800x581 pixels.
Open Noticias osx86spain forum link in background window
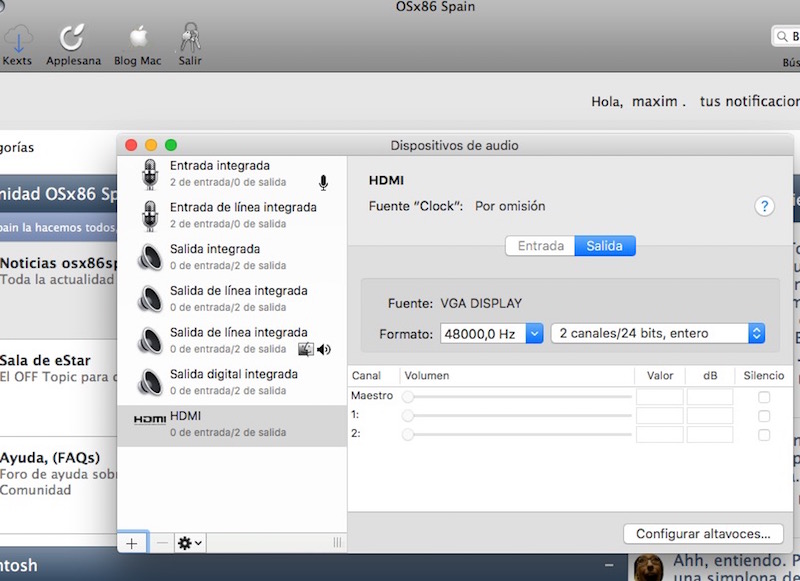click(x=58, y=263)
